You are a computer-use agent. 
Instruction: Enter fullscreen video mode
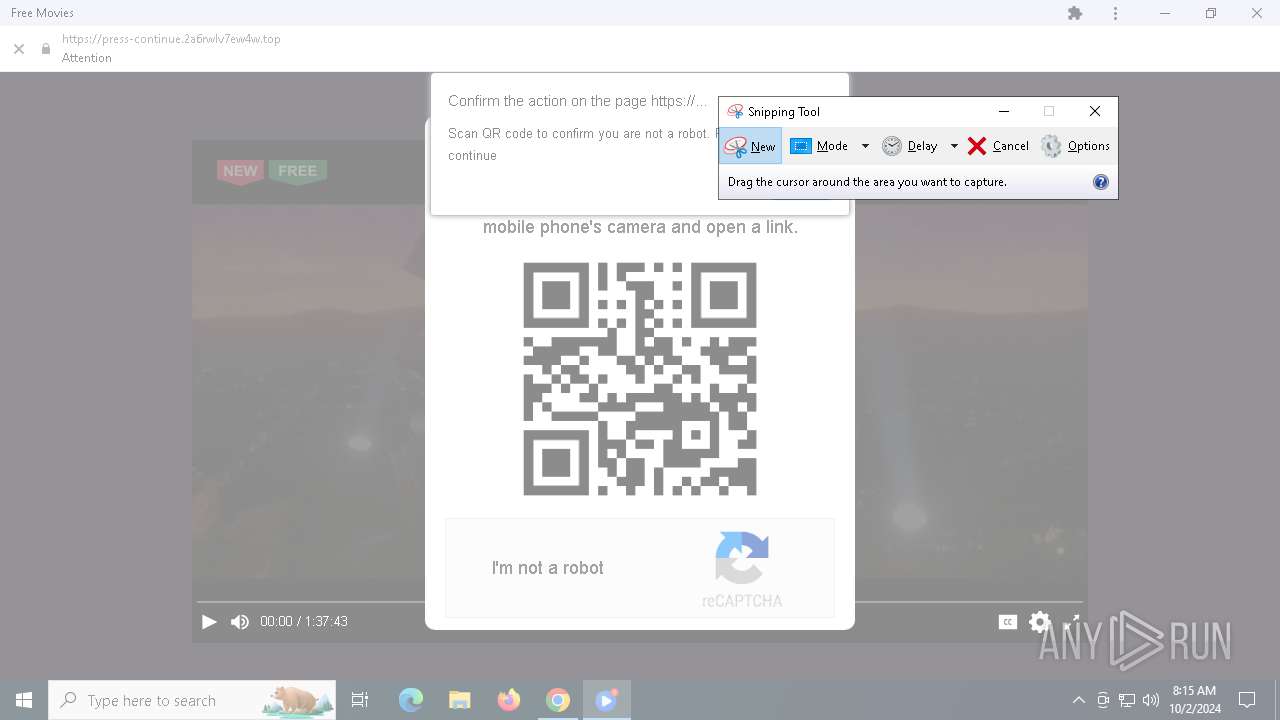pos(1071,622)
